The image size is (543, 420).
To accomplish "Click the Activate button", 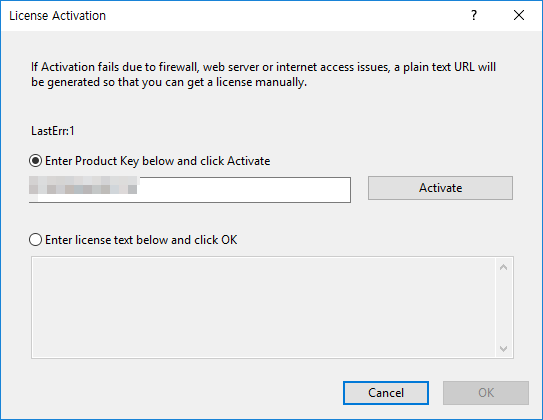I will pyautogui.click(x=440, y=188).
